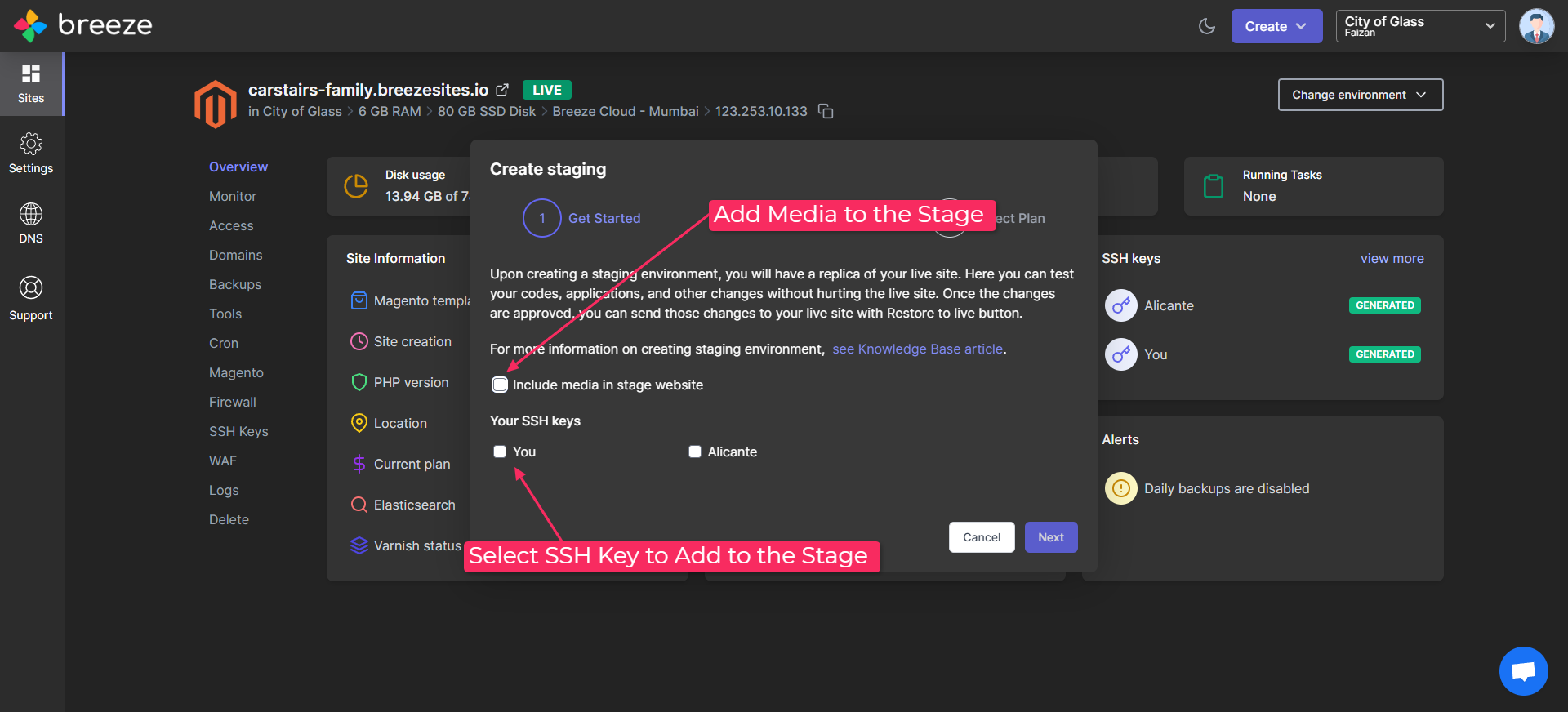Click the breeze logo icon
Viewport: 1568px width, 712px height.
[30, 26]
